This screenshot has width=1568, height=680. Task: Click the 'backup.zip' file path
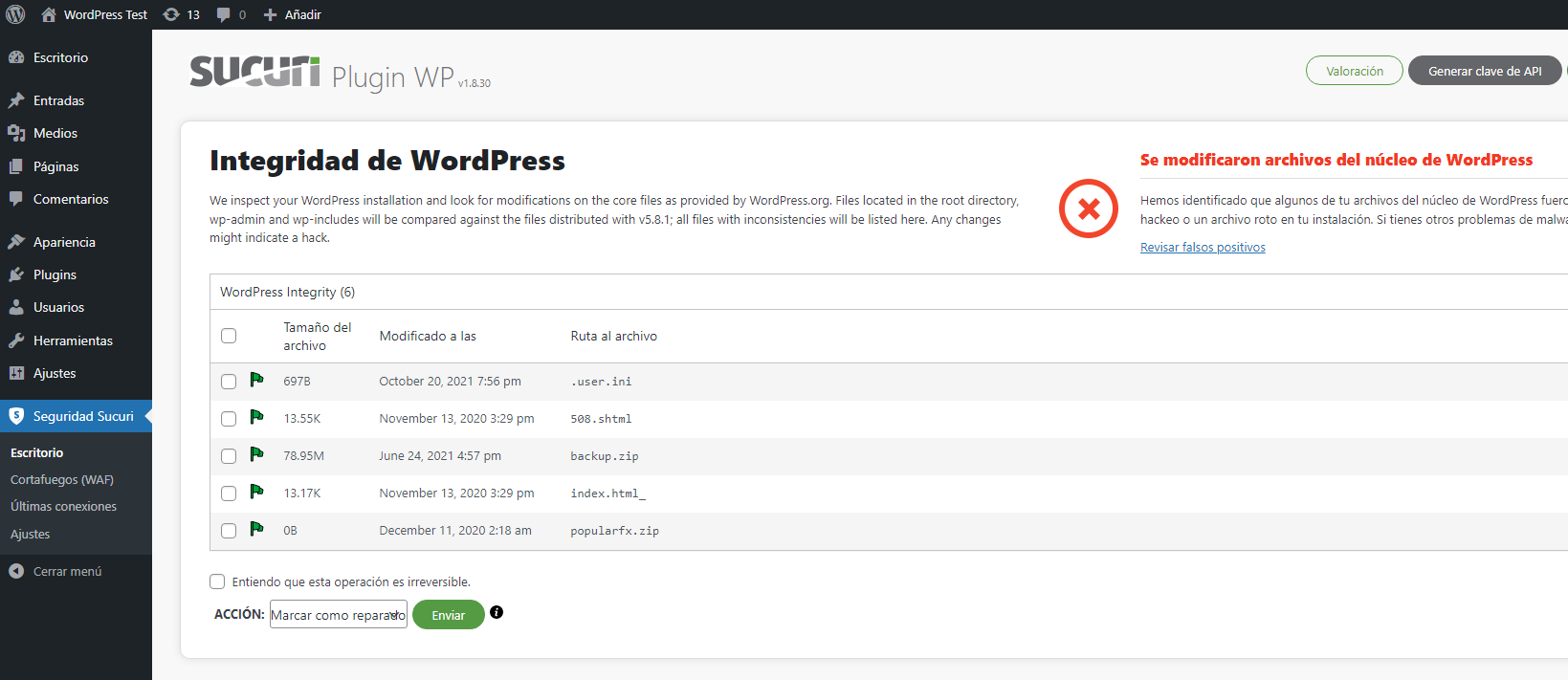click(x=605, y=456)
